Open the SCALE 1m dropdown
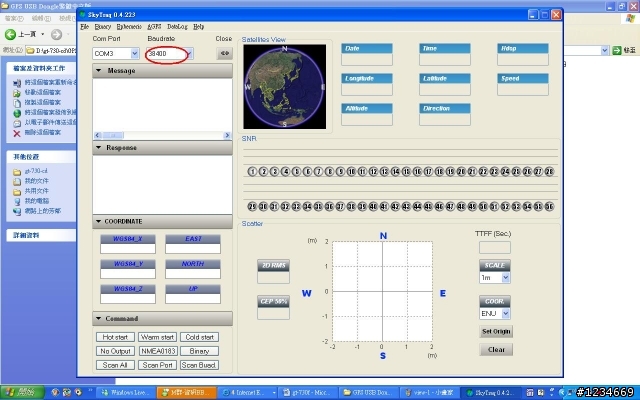Screen dimensions: 640x400 (x=505, y=278)
